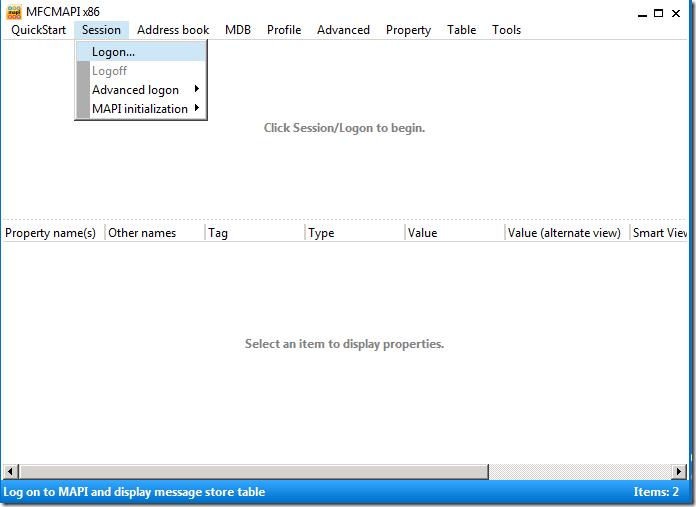This screenshot has width=696, height=507.
Task: Click the Smart View column header
Action: [x=659, y=233]
